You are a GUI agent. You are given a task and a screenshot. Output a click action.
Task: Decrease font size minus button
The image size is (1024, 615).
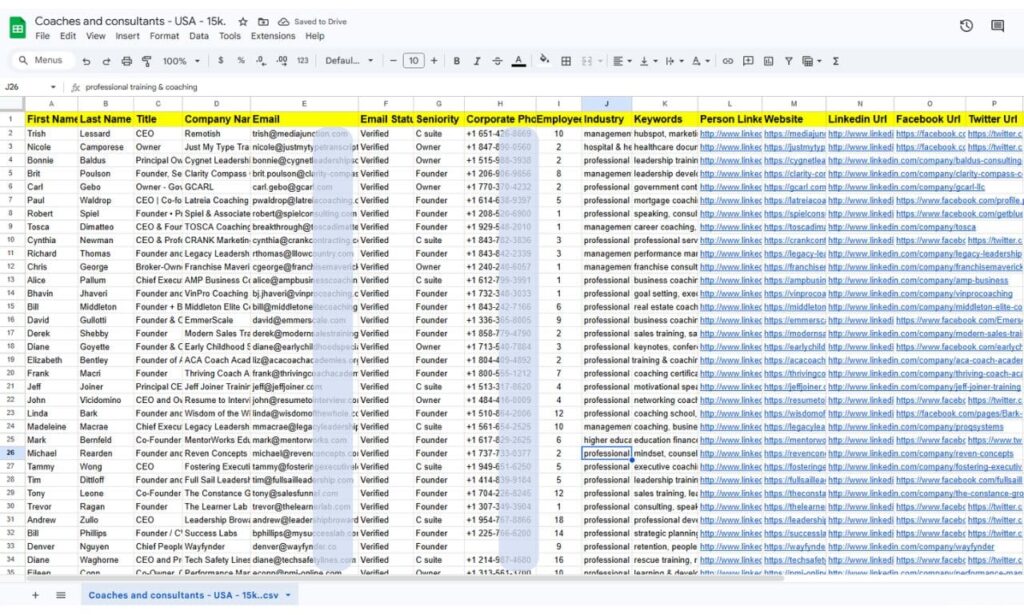coord(393,61)
